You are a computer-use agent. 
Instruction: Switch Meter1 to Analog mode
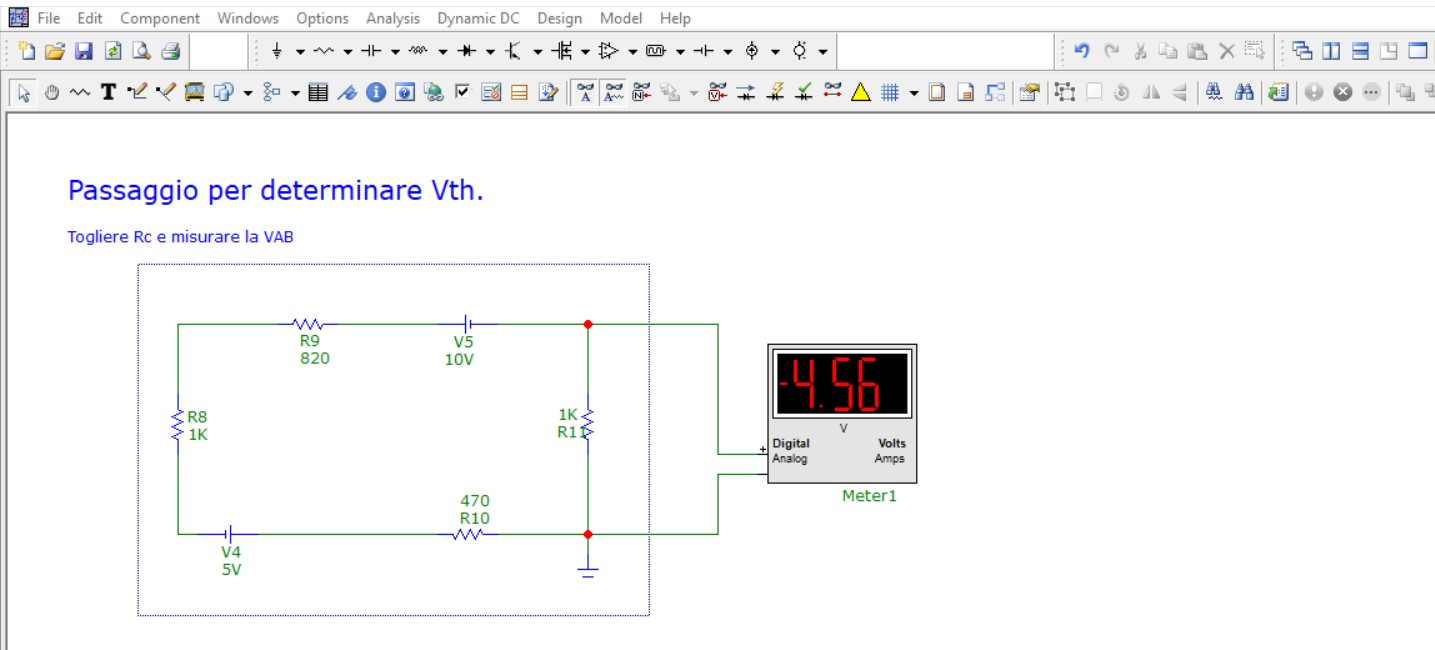(790, 459)
